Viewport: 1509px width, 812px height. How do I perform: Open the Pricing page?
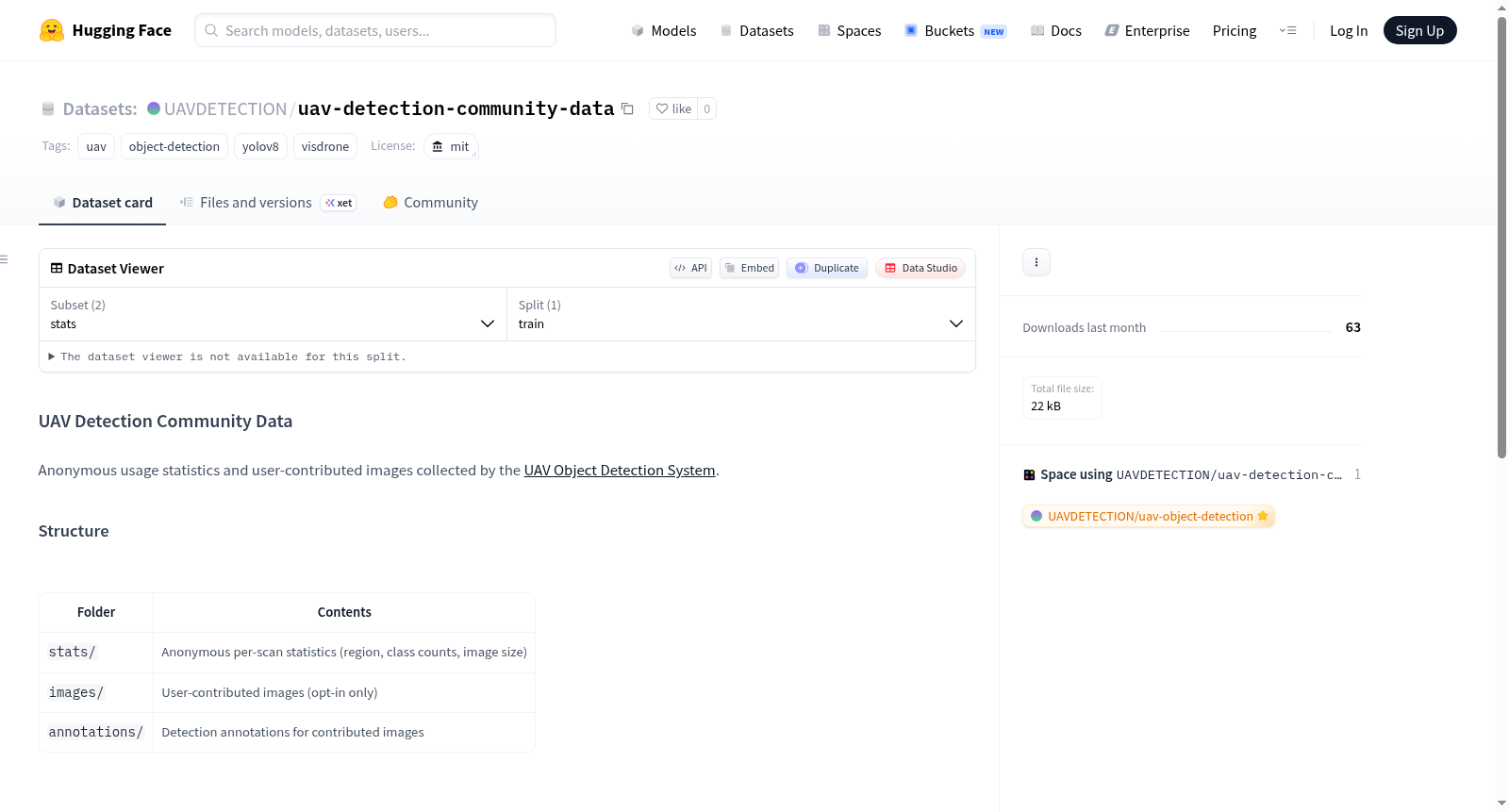tap(1235, 30)
